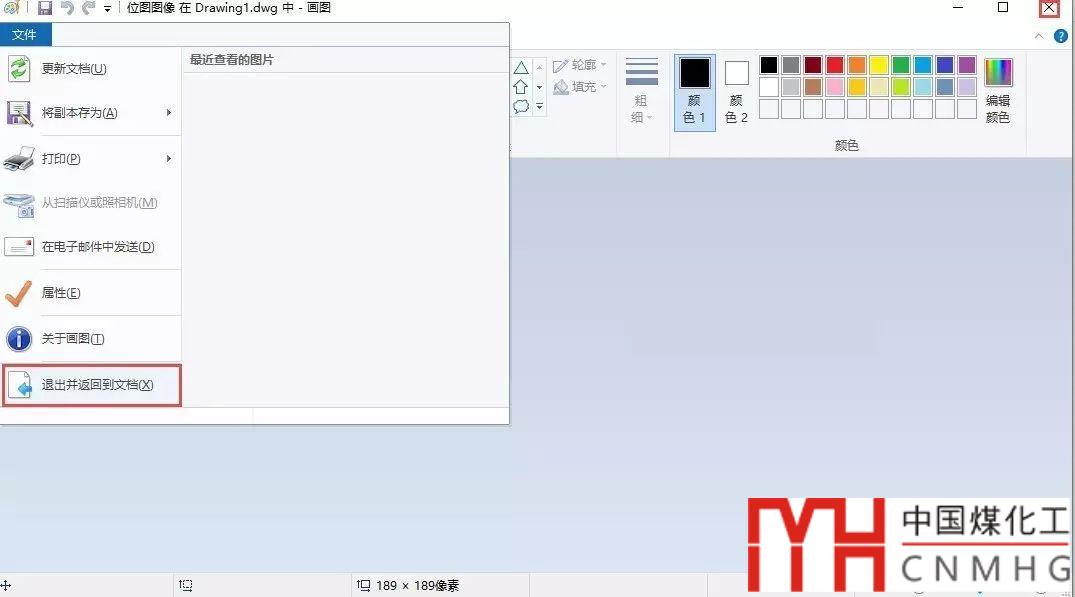The width and height of the screenshot is (1075, 597).
Task: Pick the lime green color swatch
Action: tap(901, 87)
